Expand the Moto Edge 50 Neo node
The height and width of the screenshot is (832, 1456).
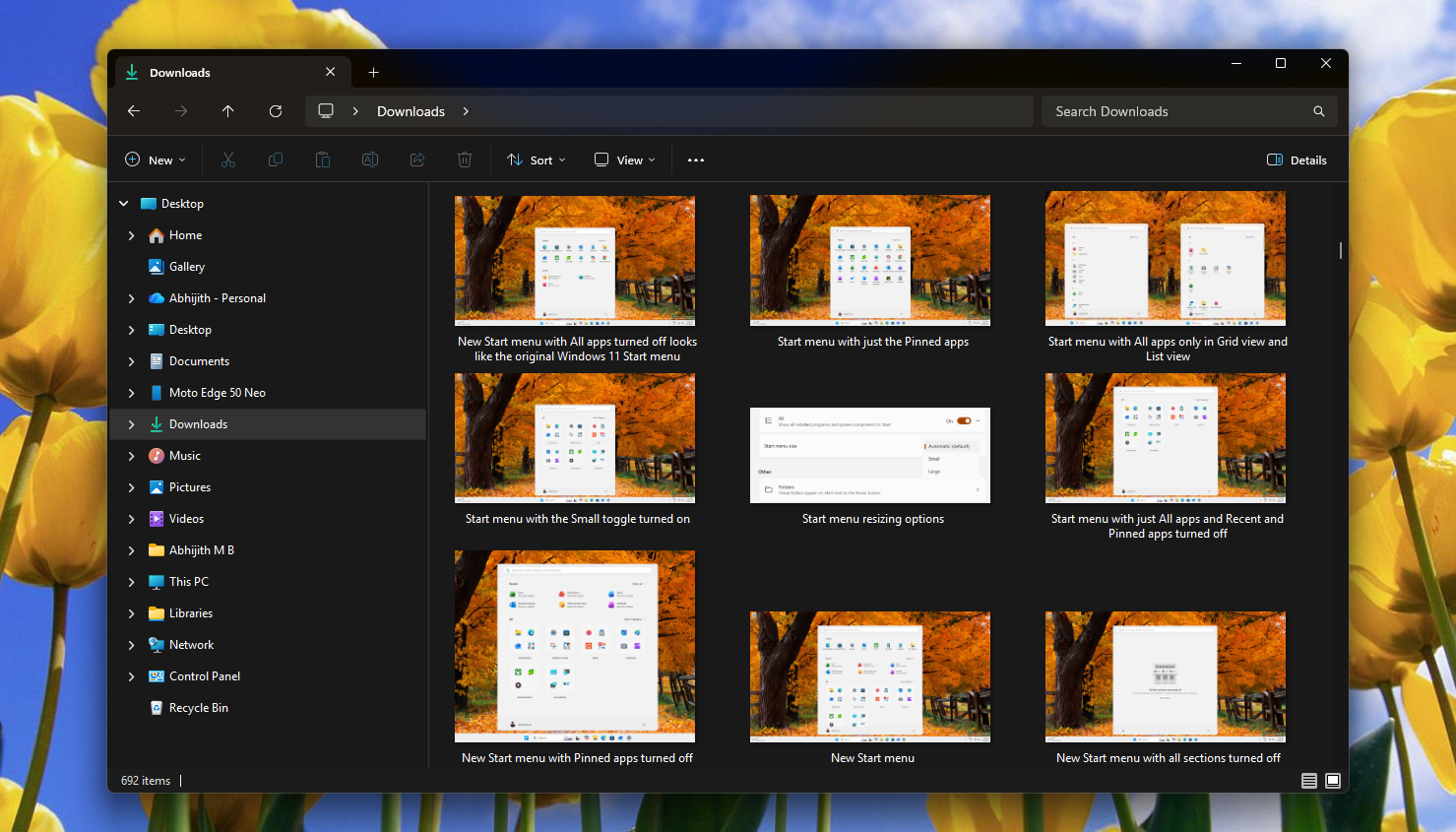click(131, 393)
